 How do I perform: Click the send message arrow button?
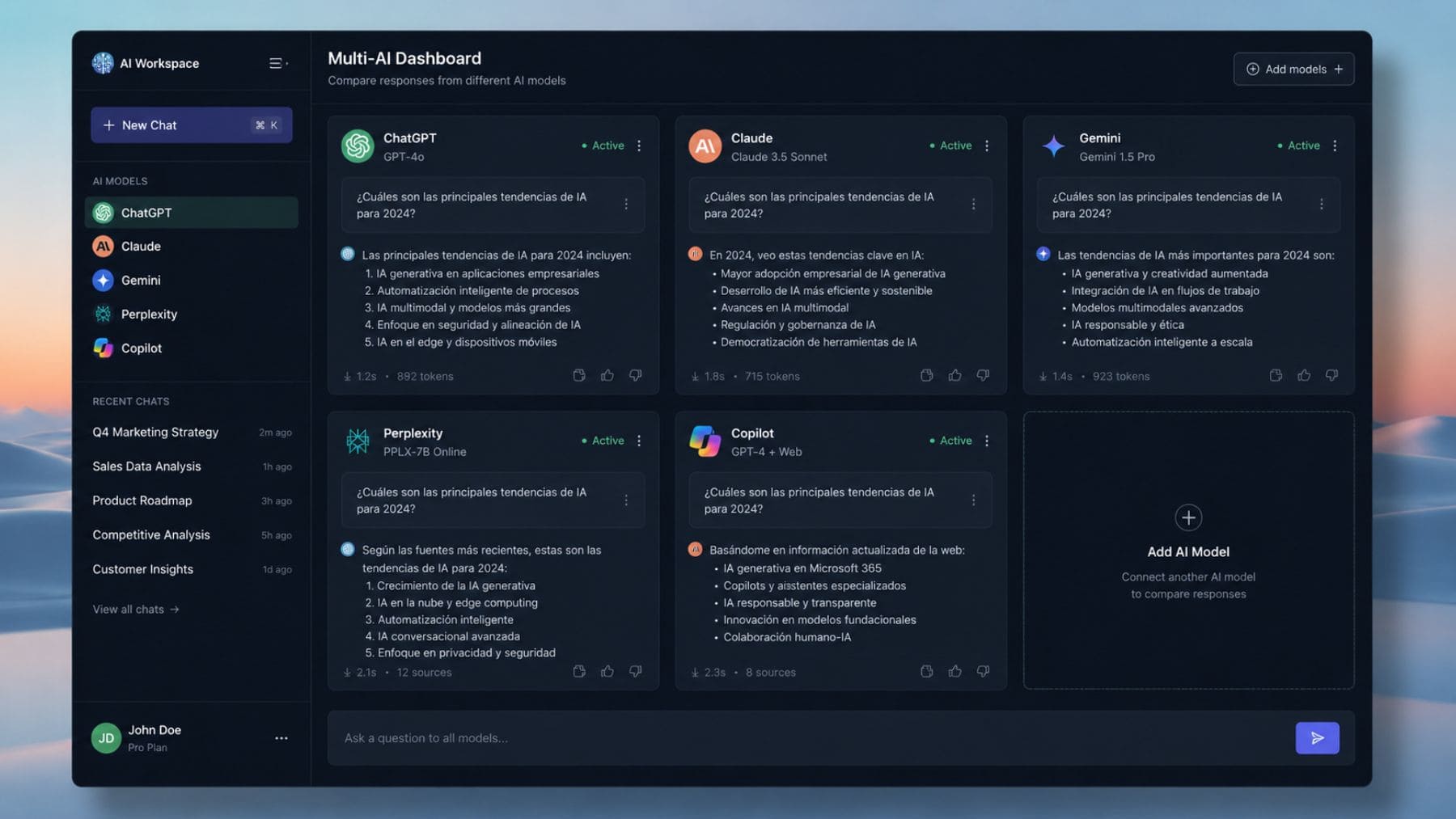(1317, 737)
